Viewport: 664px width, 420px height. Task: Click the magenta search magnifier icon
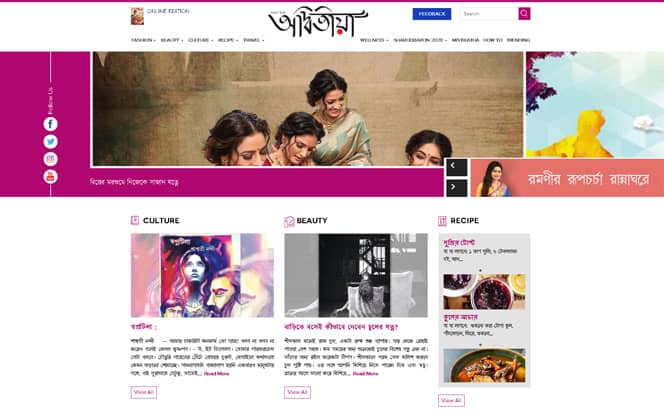[x=524, y=14]
